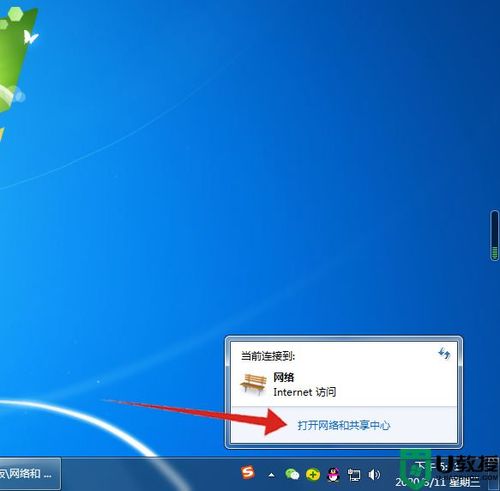This screenshot has width=500, height=491.
Task: Click the "网络" connection name
Action: point(283,377)
